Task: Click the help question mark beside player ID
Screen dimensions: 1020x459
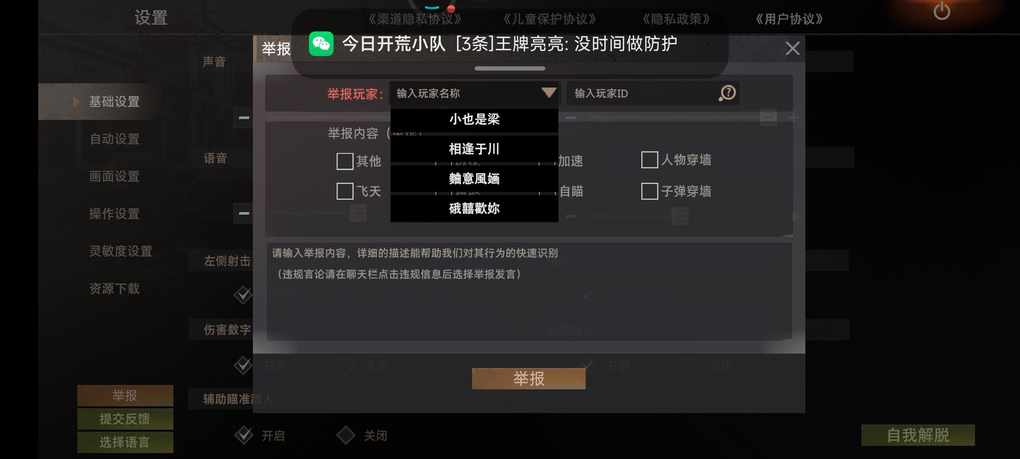Action: 727,93
